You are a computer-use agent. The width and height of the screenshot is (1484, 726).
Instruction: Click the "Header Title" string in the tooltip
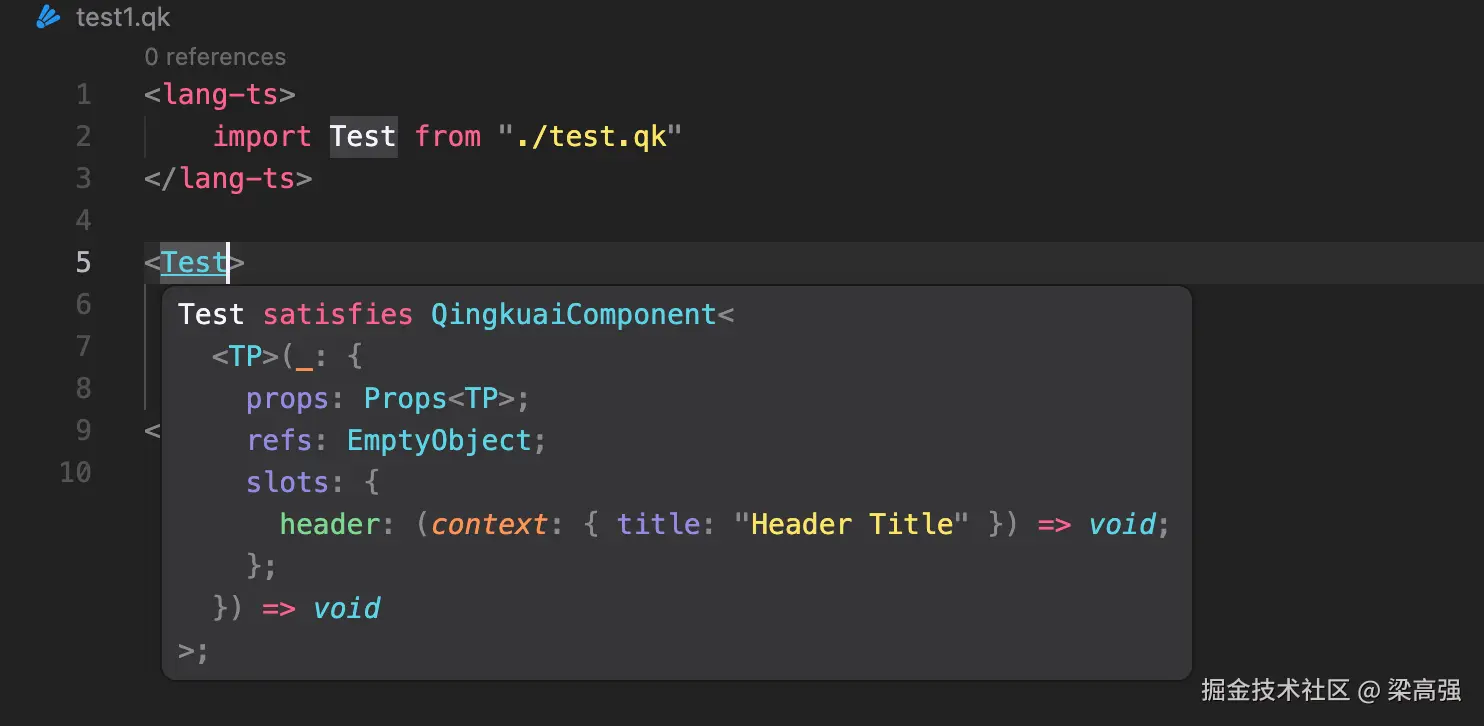point(851,524)
